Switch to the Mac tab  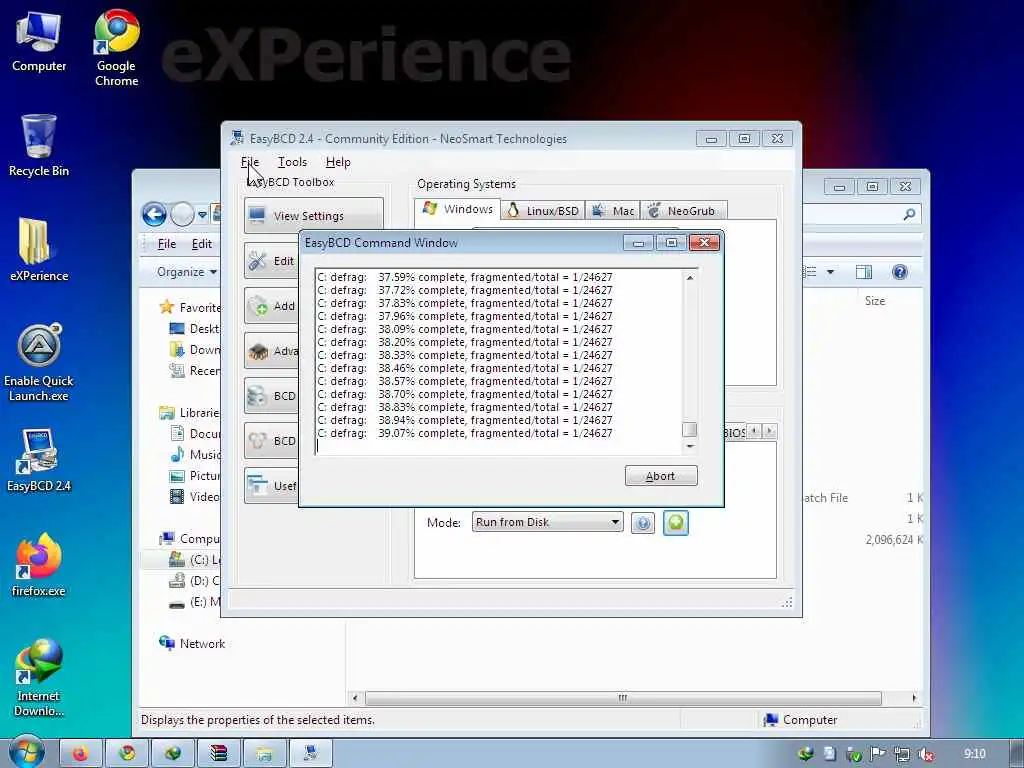pos(613,211)
